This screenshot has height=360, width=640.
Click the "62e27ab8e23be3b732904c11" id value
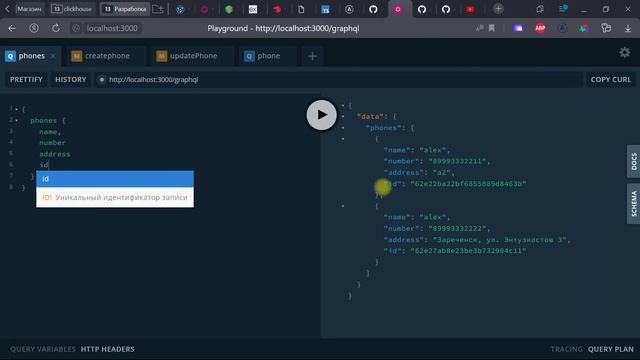(x=468, y=251)
